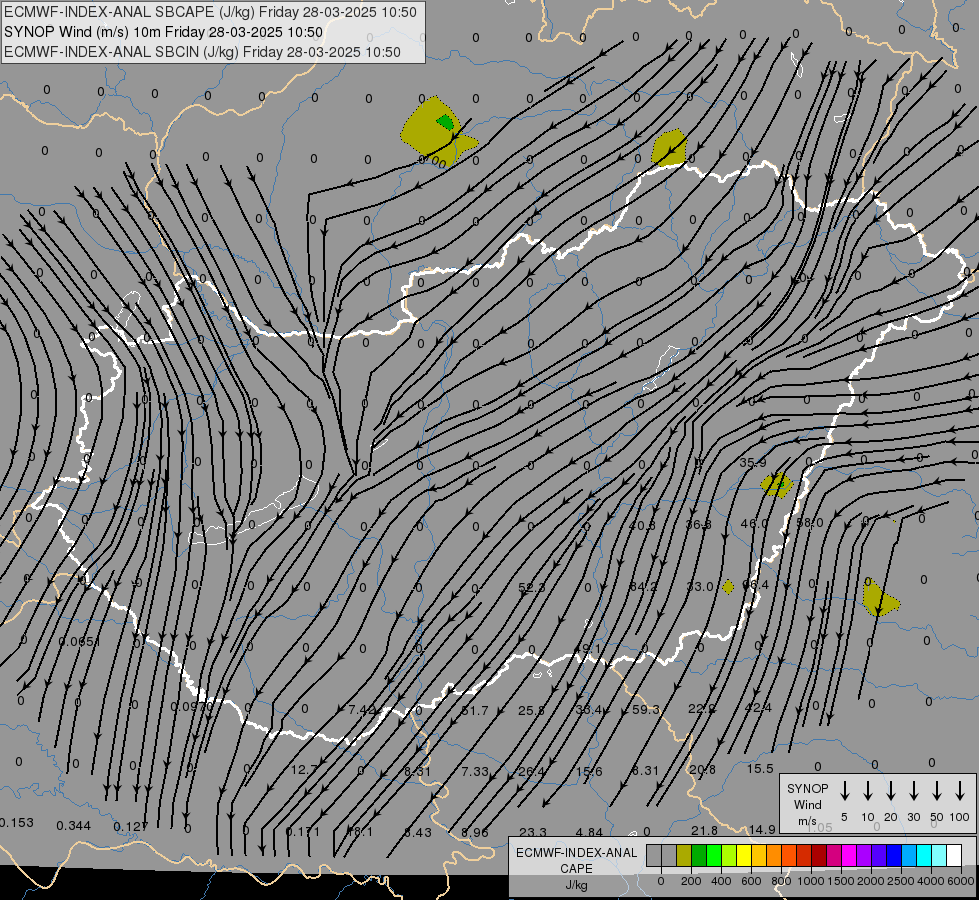The width and height of the screenshot is (979, 900).
Task: Click the olive CAPE patch beside the 35.9 value
Action: pos(777,485)
